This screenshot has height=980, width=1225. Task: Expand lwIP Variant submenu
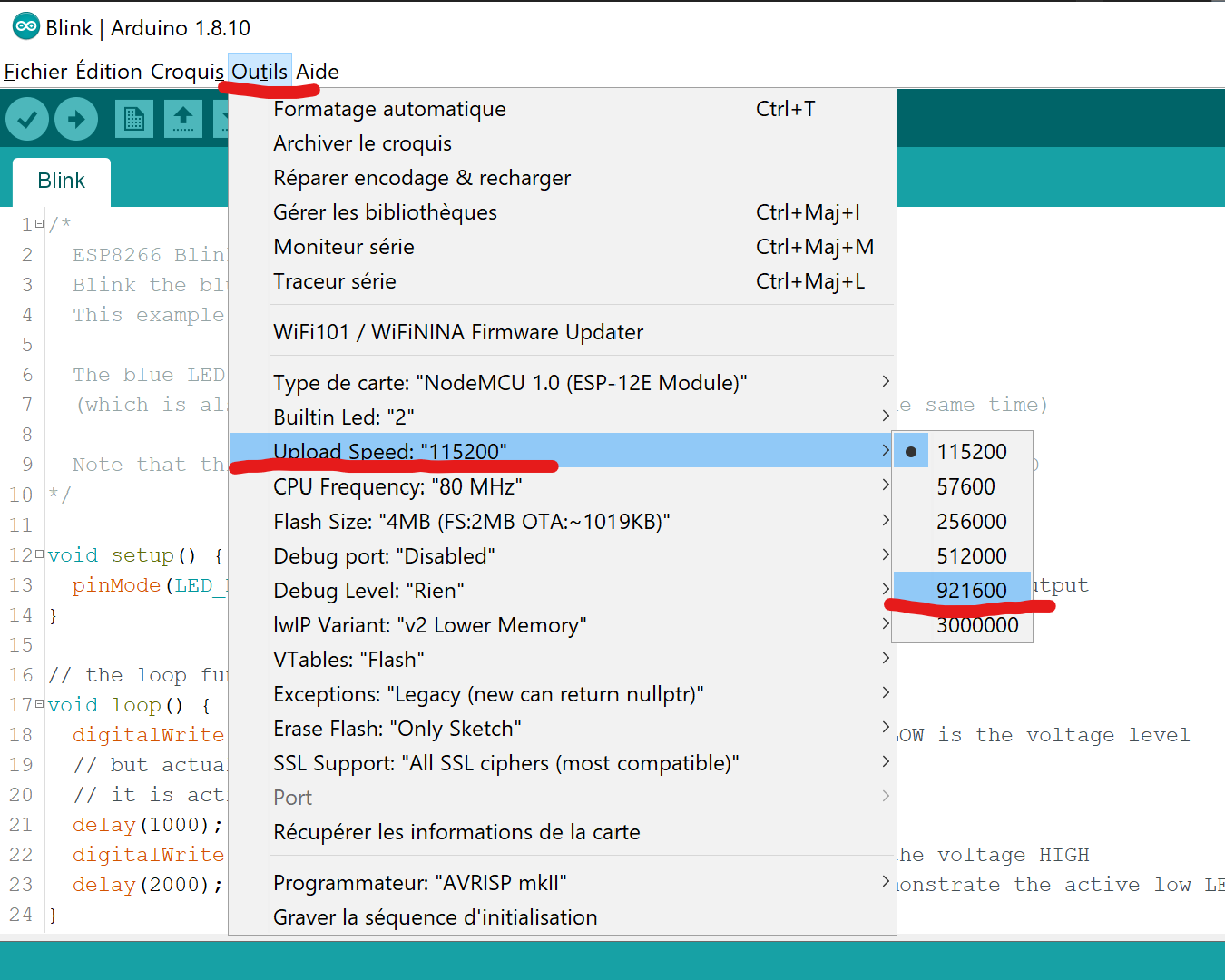[563, 624]
